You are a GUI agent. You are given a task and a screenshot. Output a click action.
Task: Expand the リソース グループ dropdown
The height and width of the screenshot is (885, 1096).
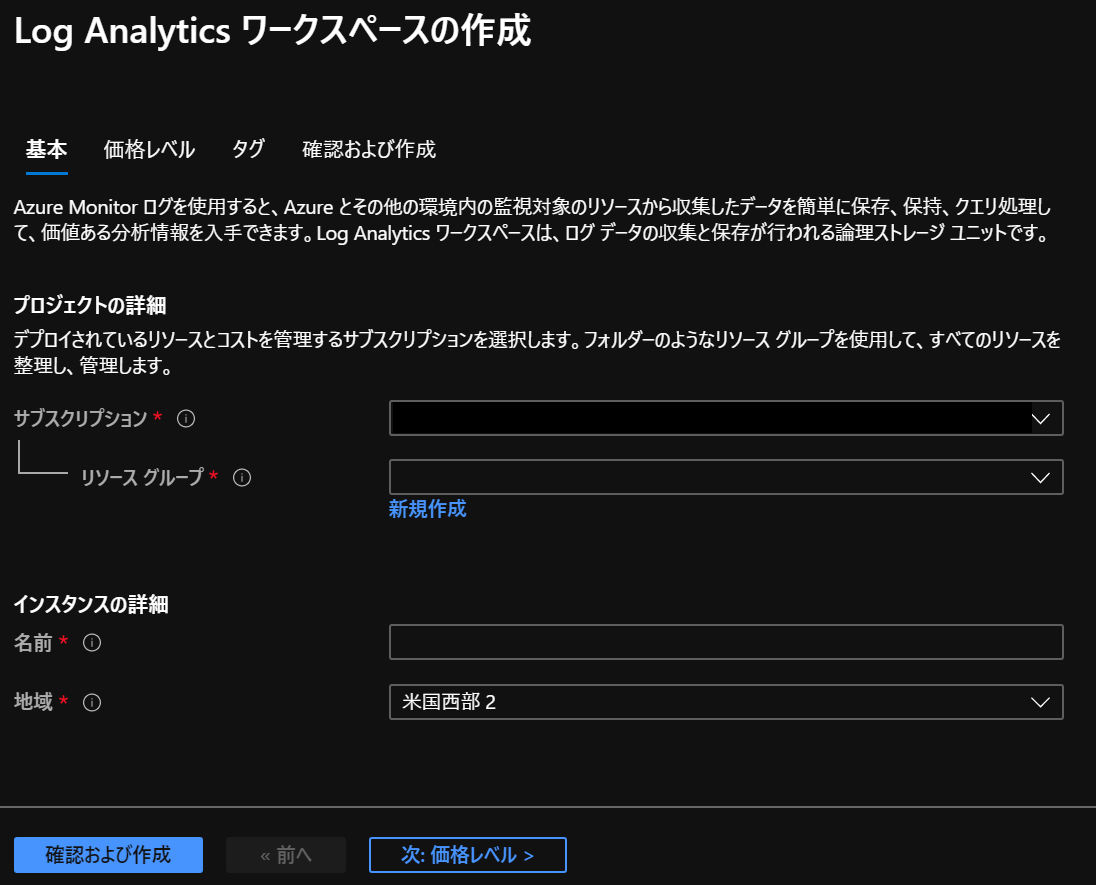click(726, 477)
